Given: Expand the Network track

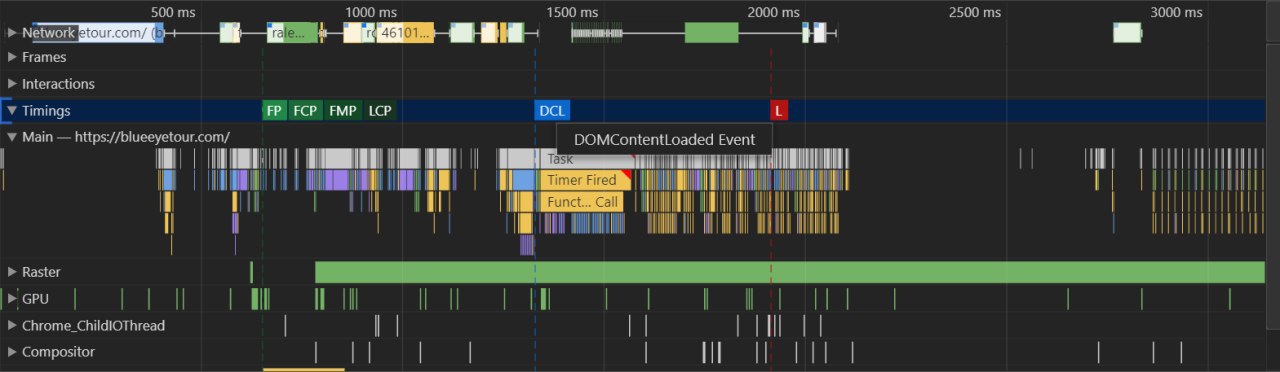Looking at the screenshot, I should pyautogui.click(x=12, y=32).
